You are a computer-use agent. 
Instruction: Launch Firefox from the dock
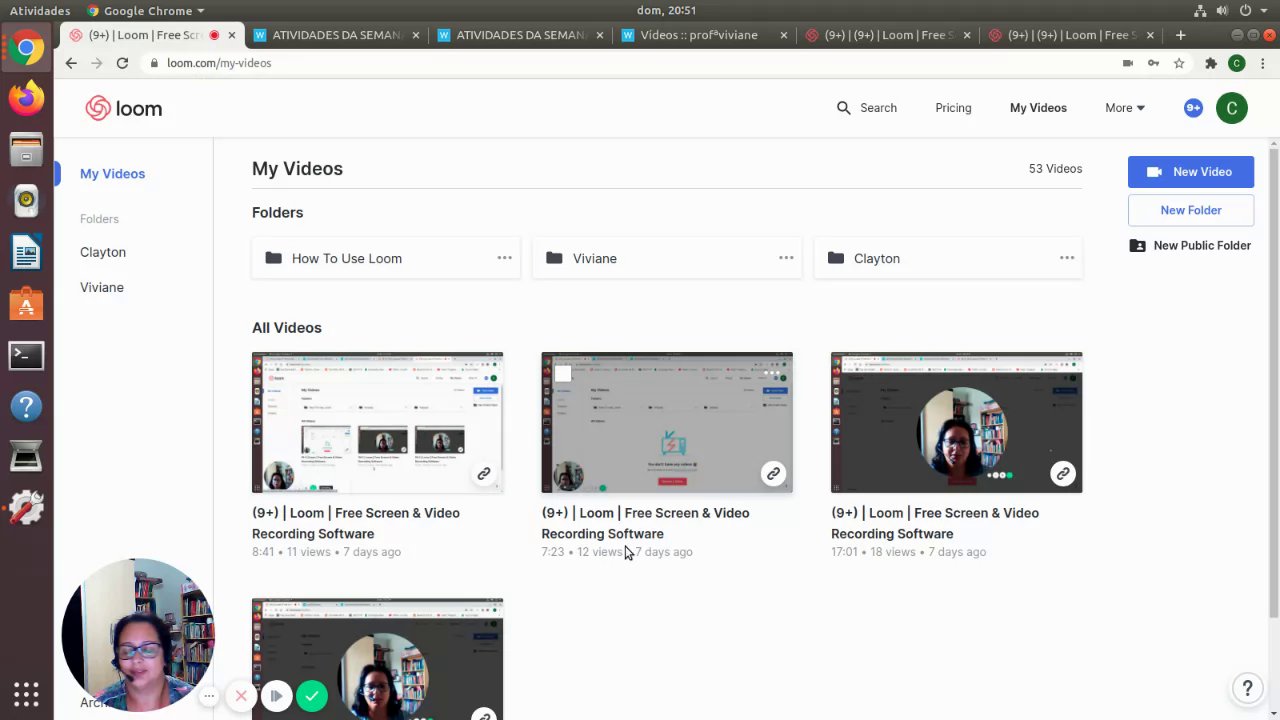26,98
